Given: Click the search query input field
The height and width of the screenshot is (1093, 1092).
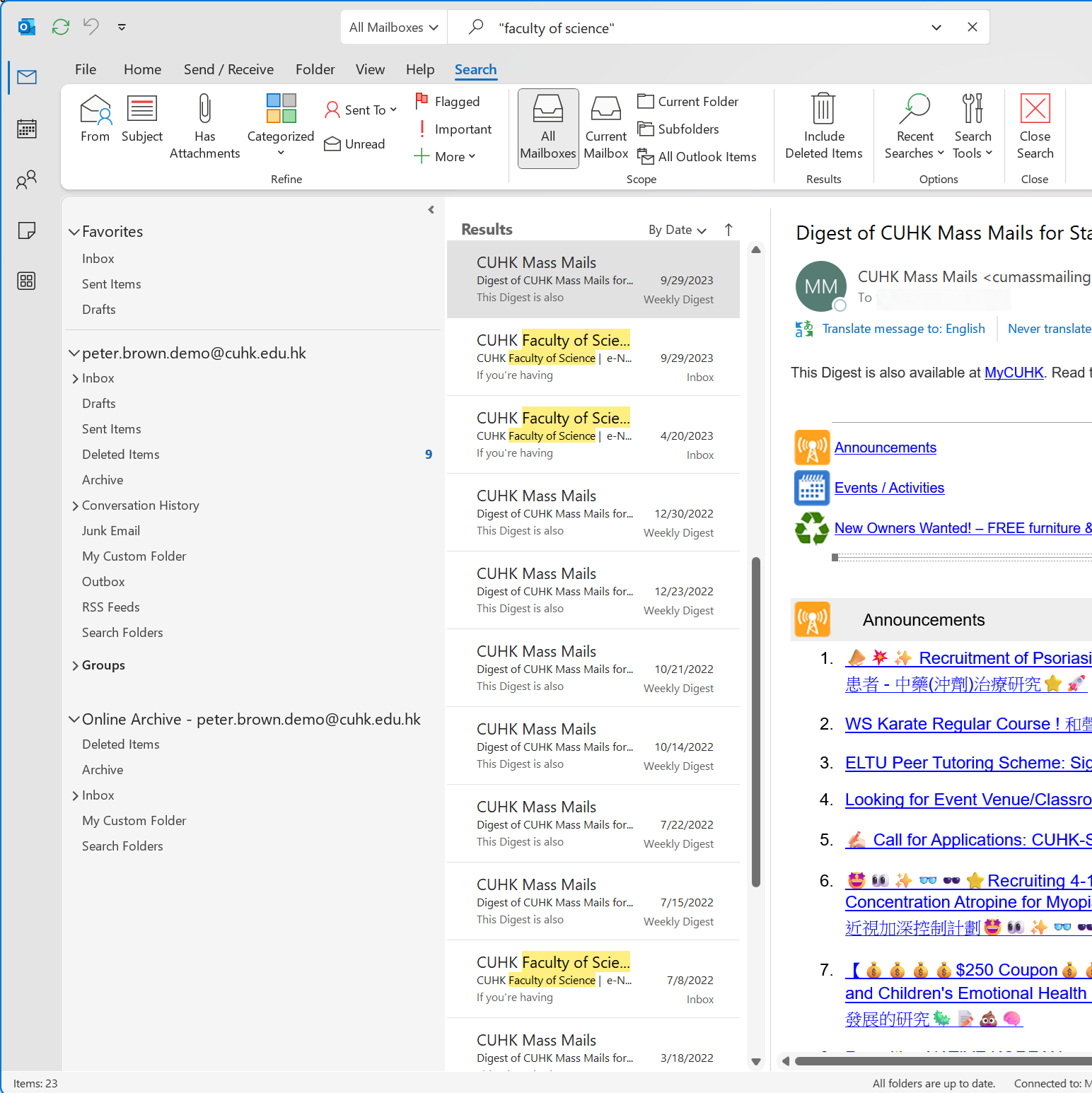Looking at the screenshot, I should [x=707, y=28].
